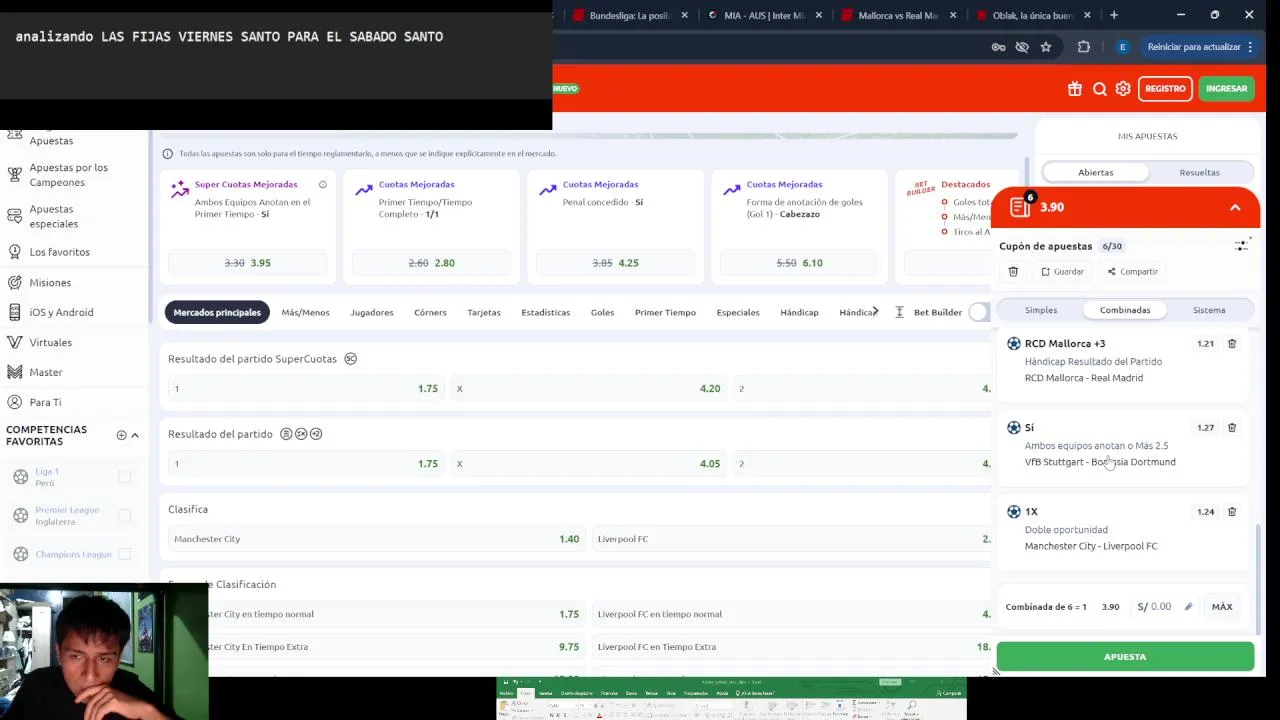Collapse the COMPETENCIAS FAVORITAS section
This screenshot has height=720, width=1280.
pos(135,435)
